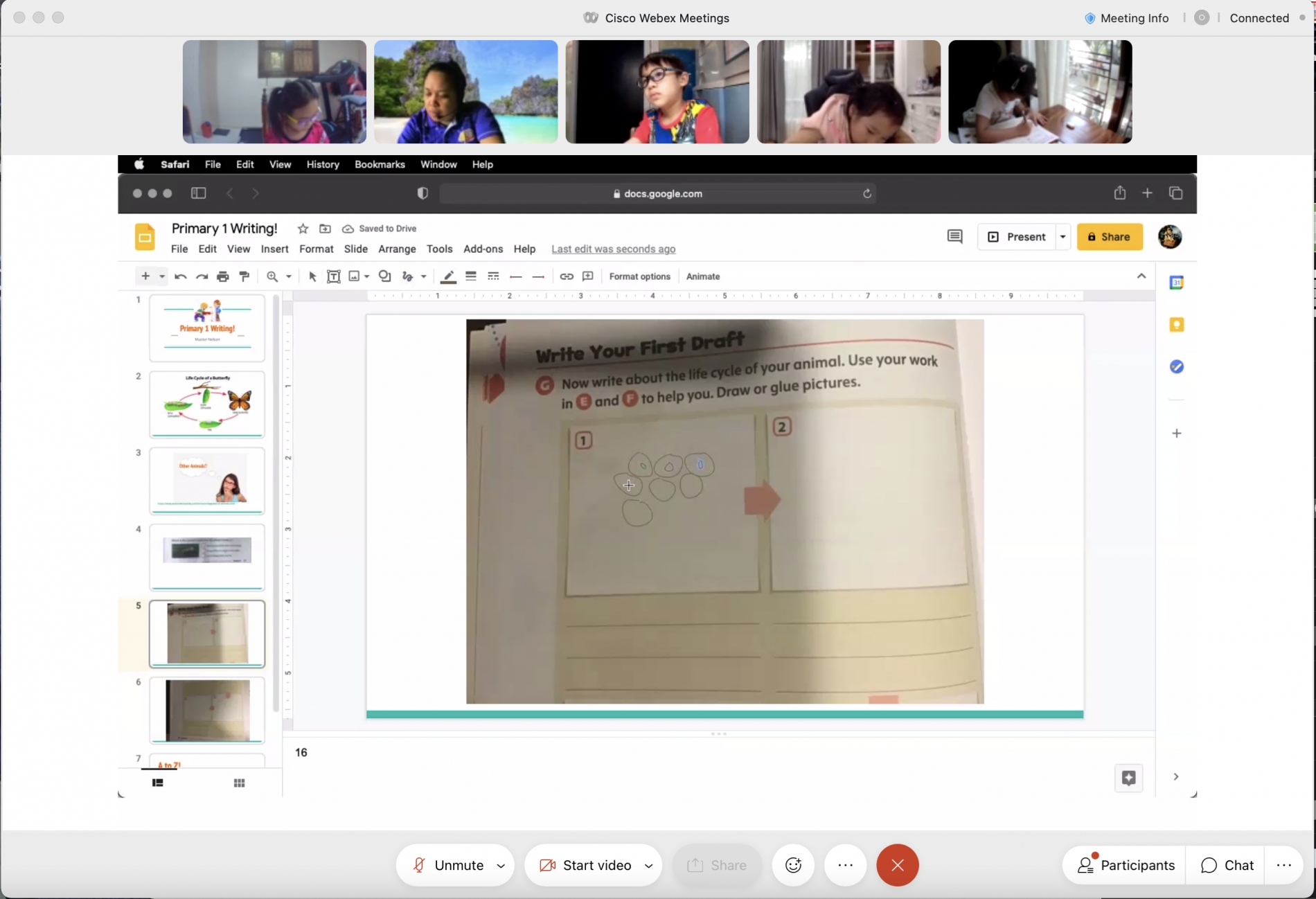Open the Unmute audio options arrow
The height and width of the screenshot is (899, 1316).
coord(501,866)
